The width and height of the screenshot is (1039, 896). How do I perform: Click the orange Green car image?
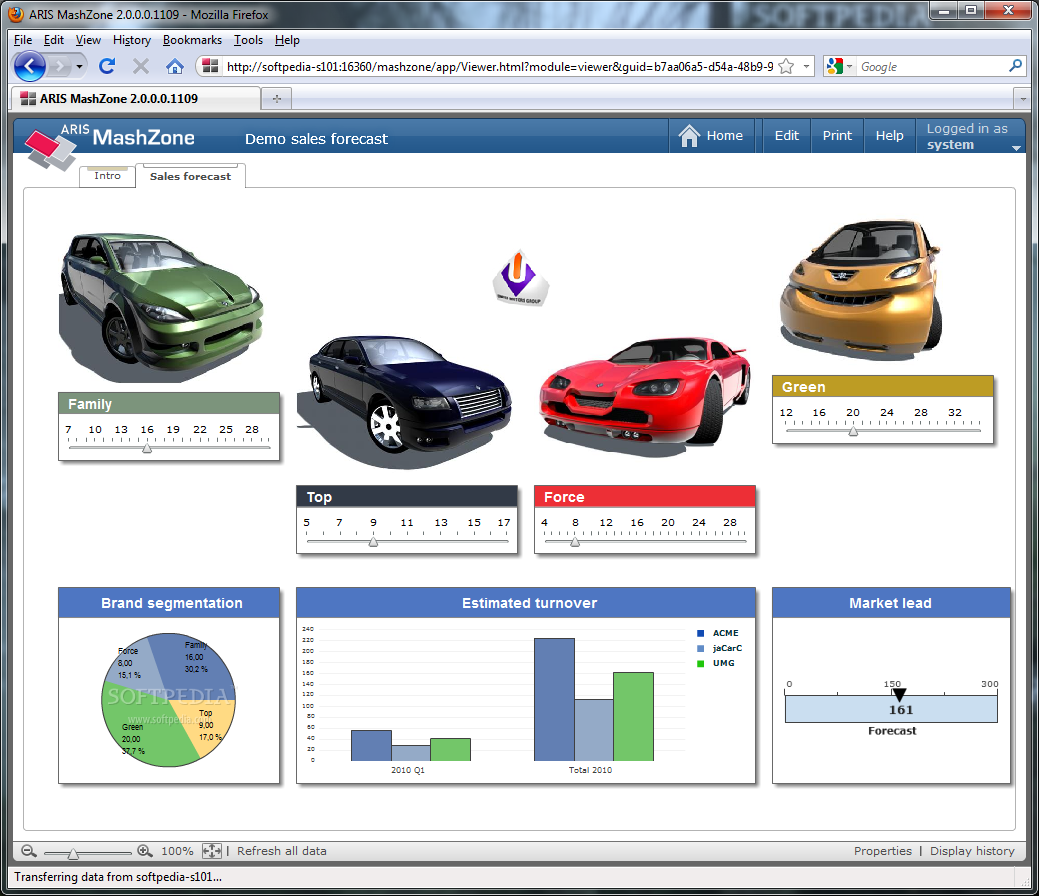tap(860, 288)
